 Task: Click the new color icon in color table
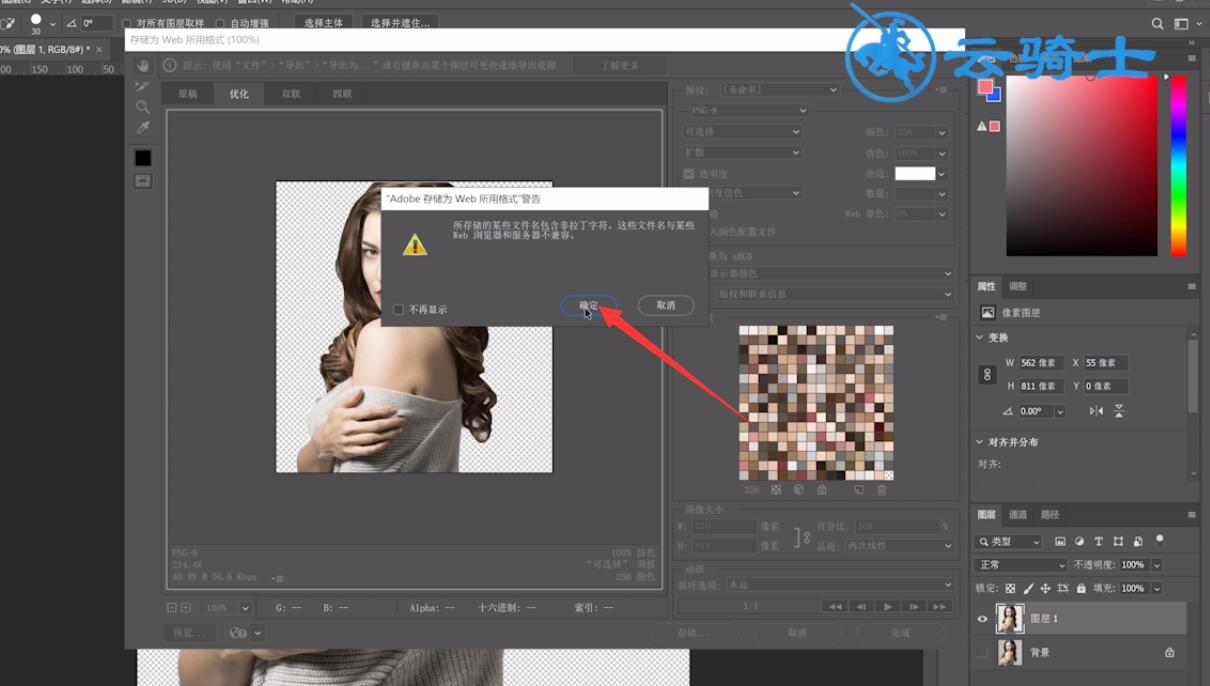(x=859, y=490)
